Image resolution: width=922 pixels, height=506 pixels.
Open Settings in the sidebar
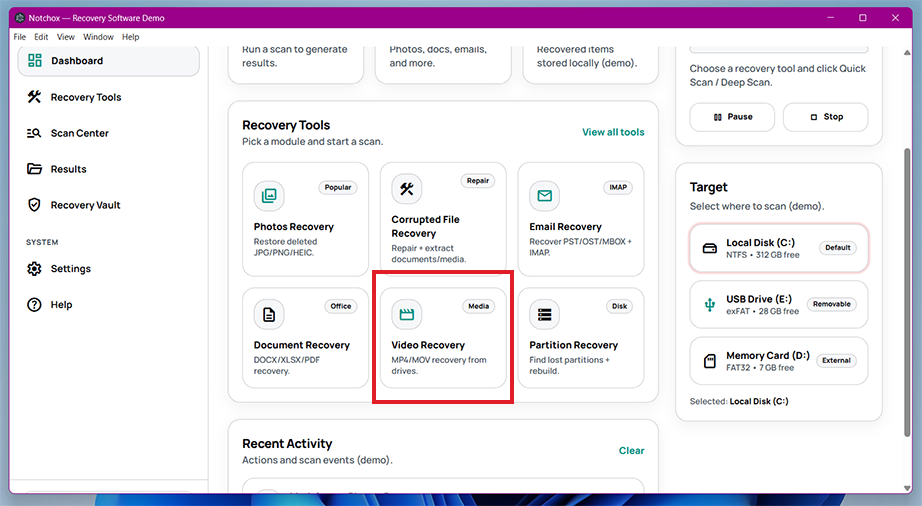[109, 269]
